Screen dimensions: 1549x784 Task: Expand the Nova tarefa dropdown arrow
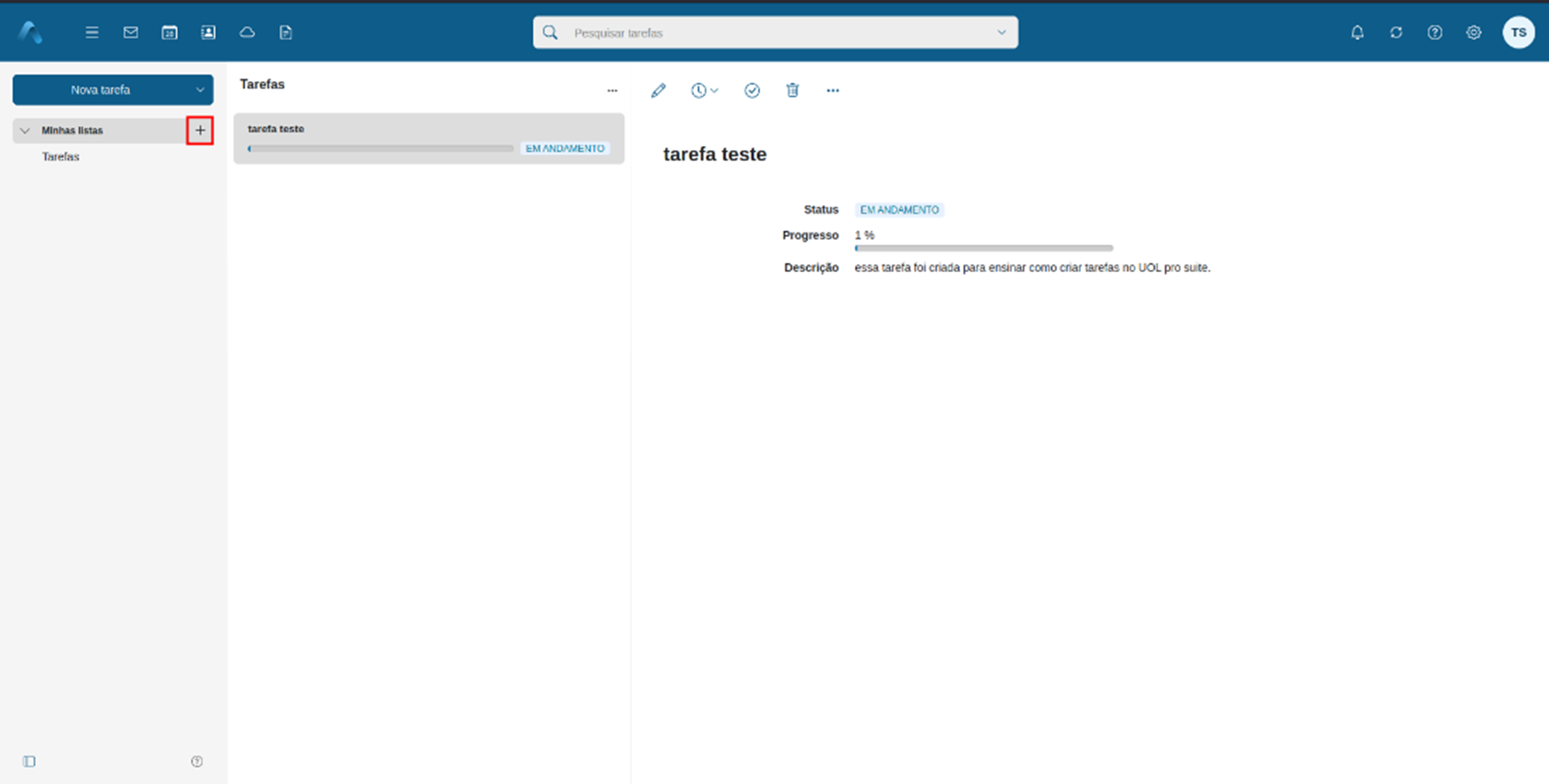pos(200,89)
